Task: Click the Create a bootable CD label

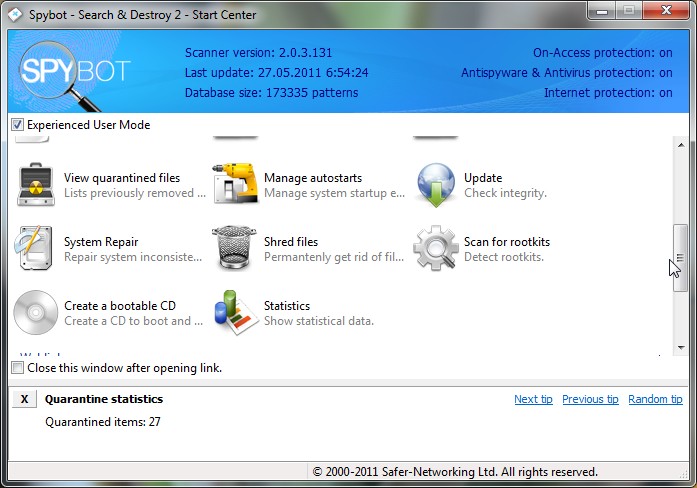Action: coord(120,306)
